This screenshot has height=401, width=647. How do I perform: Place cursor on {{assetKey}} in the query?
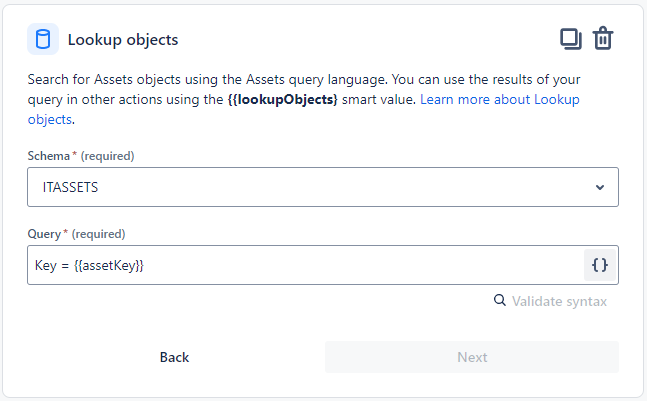(x=109, y=265)
